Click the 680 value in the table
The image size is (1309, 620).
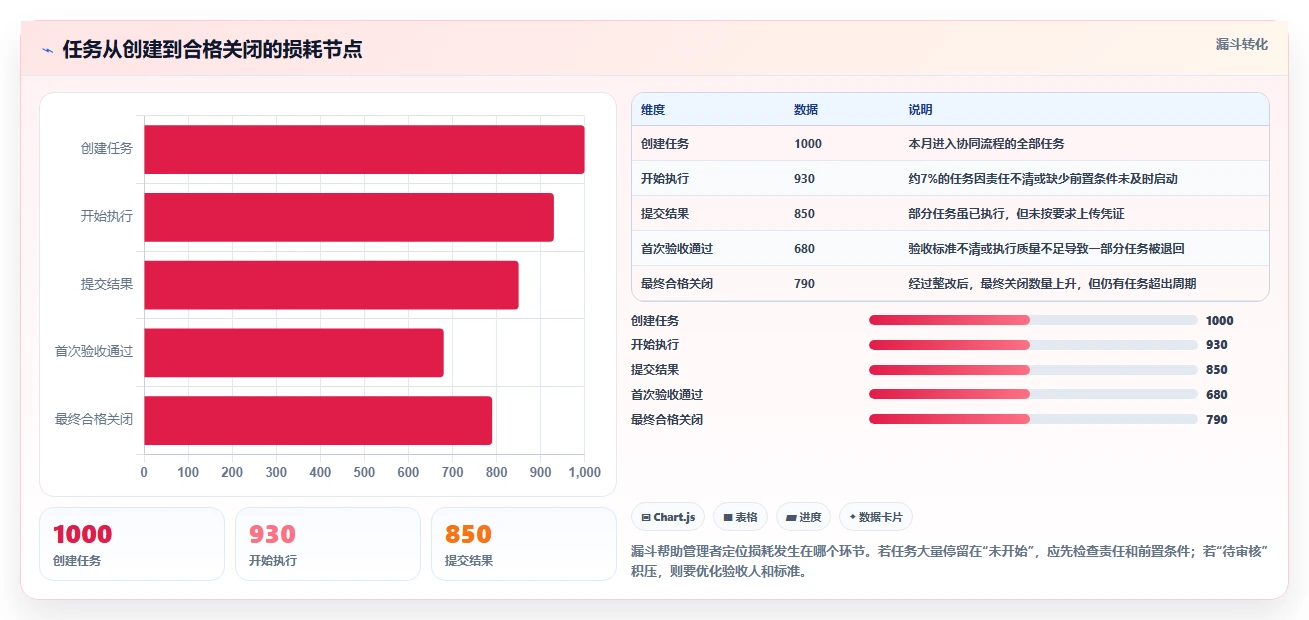click(804, 249)
